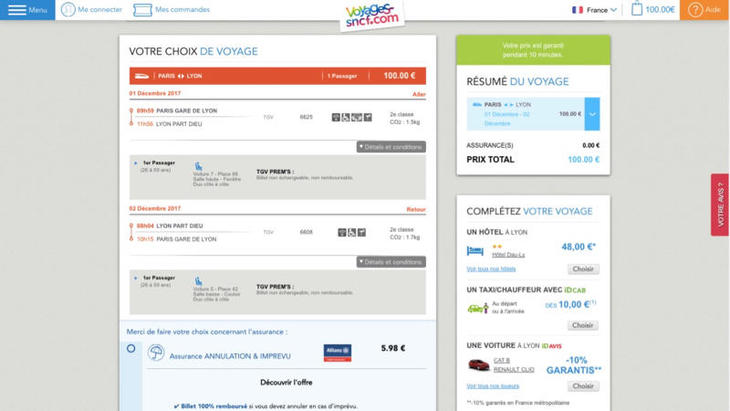Open the hamburger Menu icon

tap(16, 10)
